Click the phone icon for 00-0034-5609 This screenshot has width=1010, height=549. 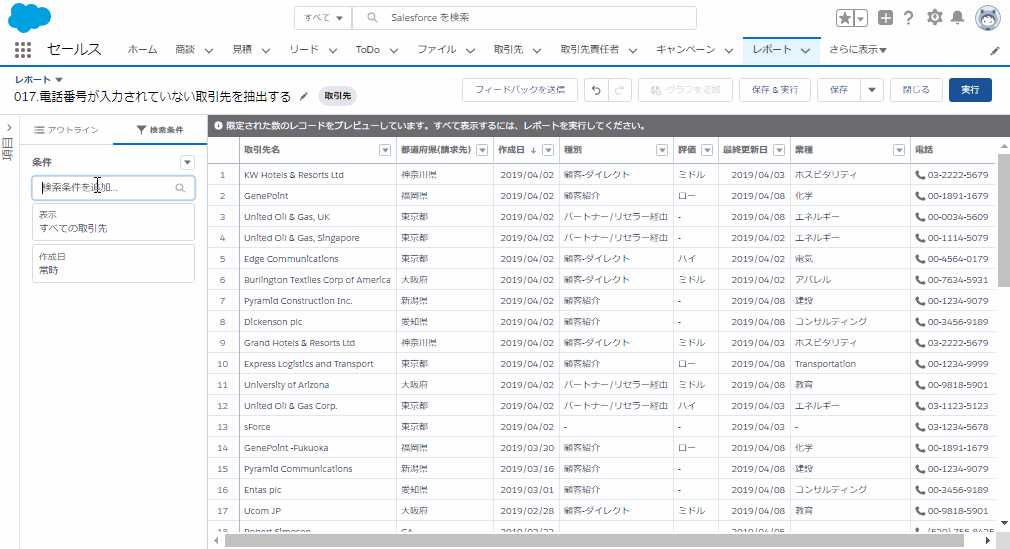pyautogui.click(x=920, y=217)
